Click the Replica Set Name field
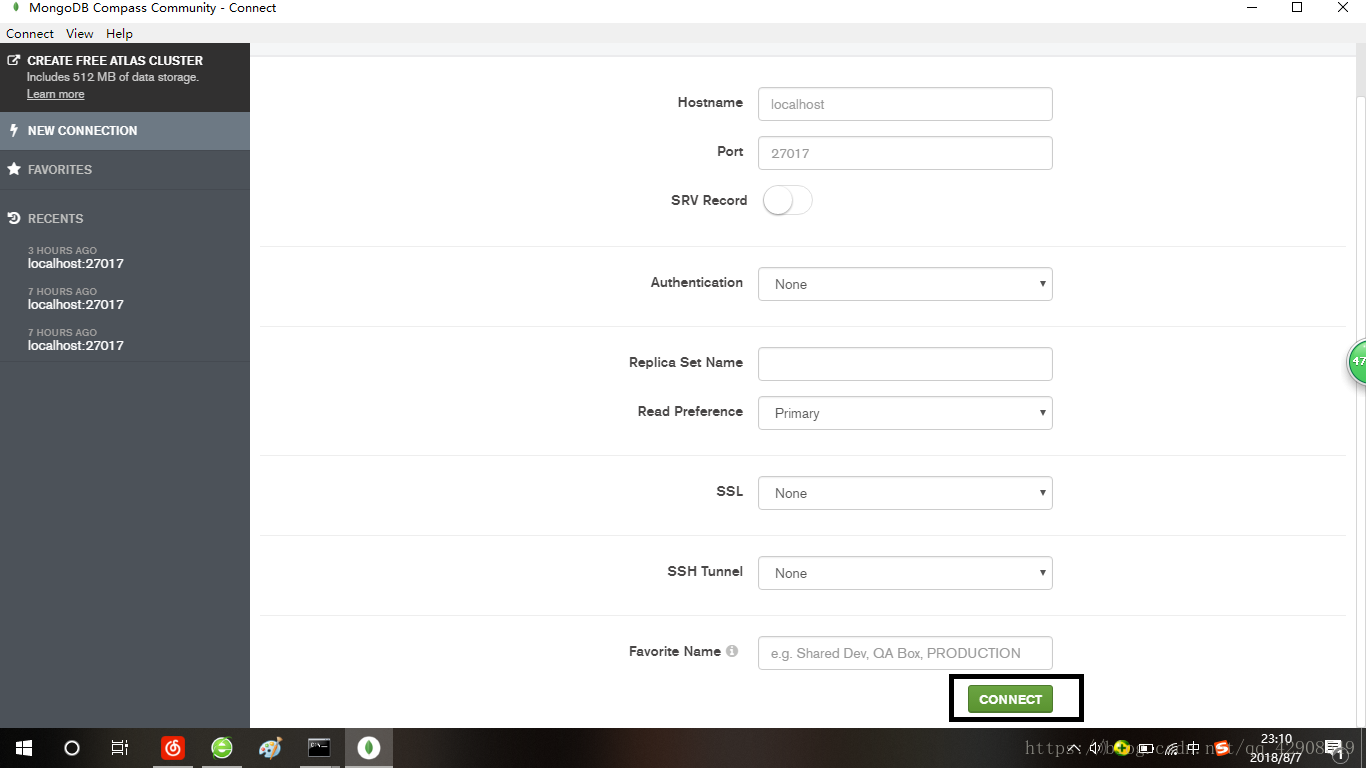Screen dimensions: 1366x768 coord(905,364)
